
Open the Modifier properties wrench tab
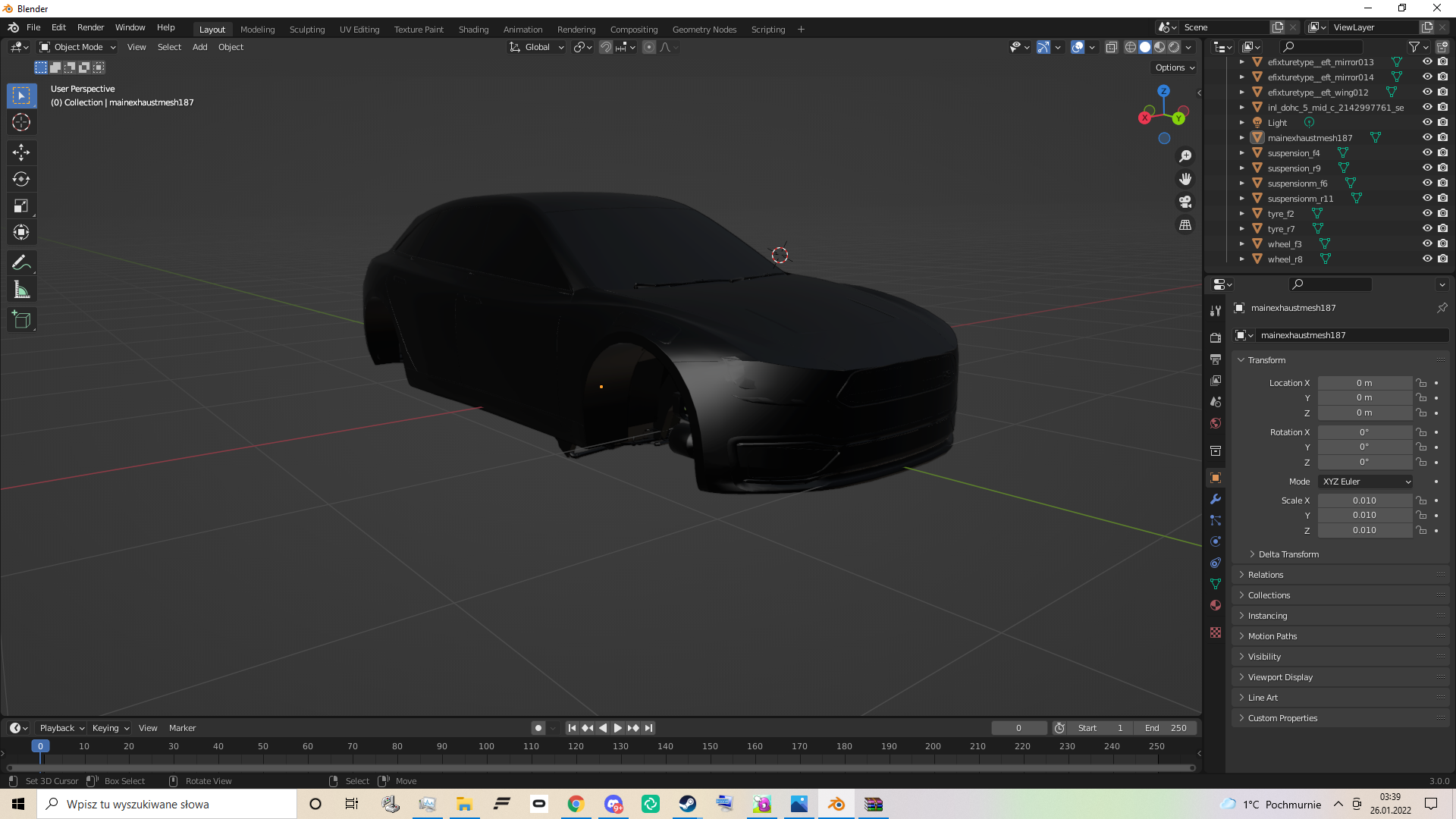(1216, 499)
